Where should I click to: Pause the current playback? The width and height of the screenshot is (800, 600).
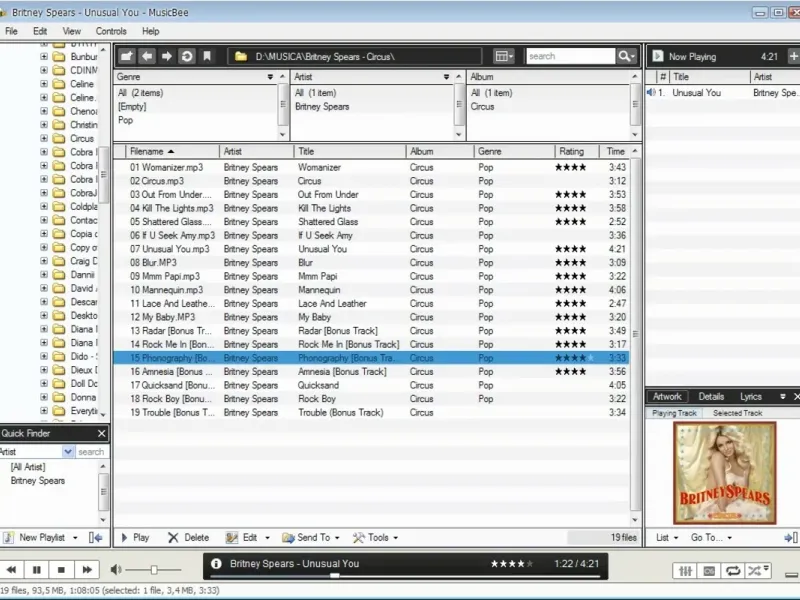pyautogui.click(x=36, y=569)
